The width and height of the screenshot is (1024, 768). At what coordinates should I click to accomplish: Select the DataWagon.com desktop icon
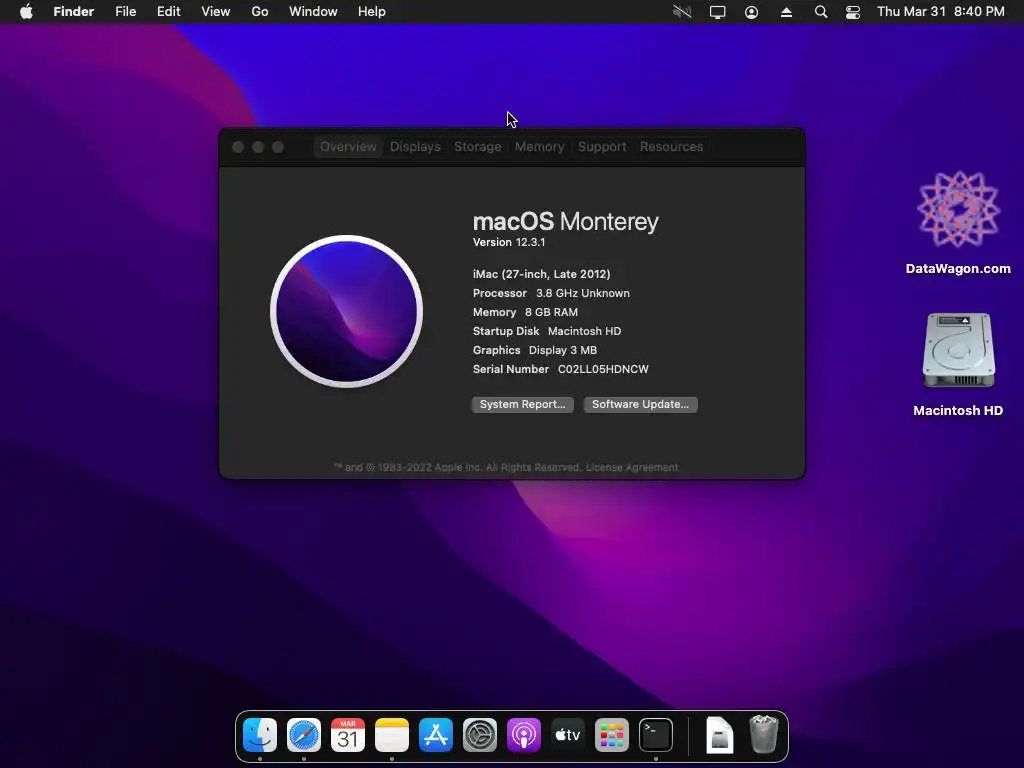tap(958, 223)
